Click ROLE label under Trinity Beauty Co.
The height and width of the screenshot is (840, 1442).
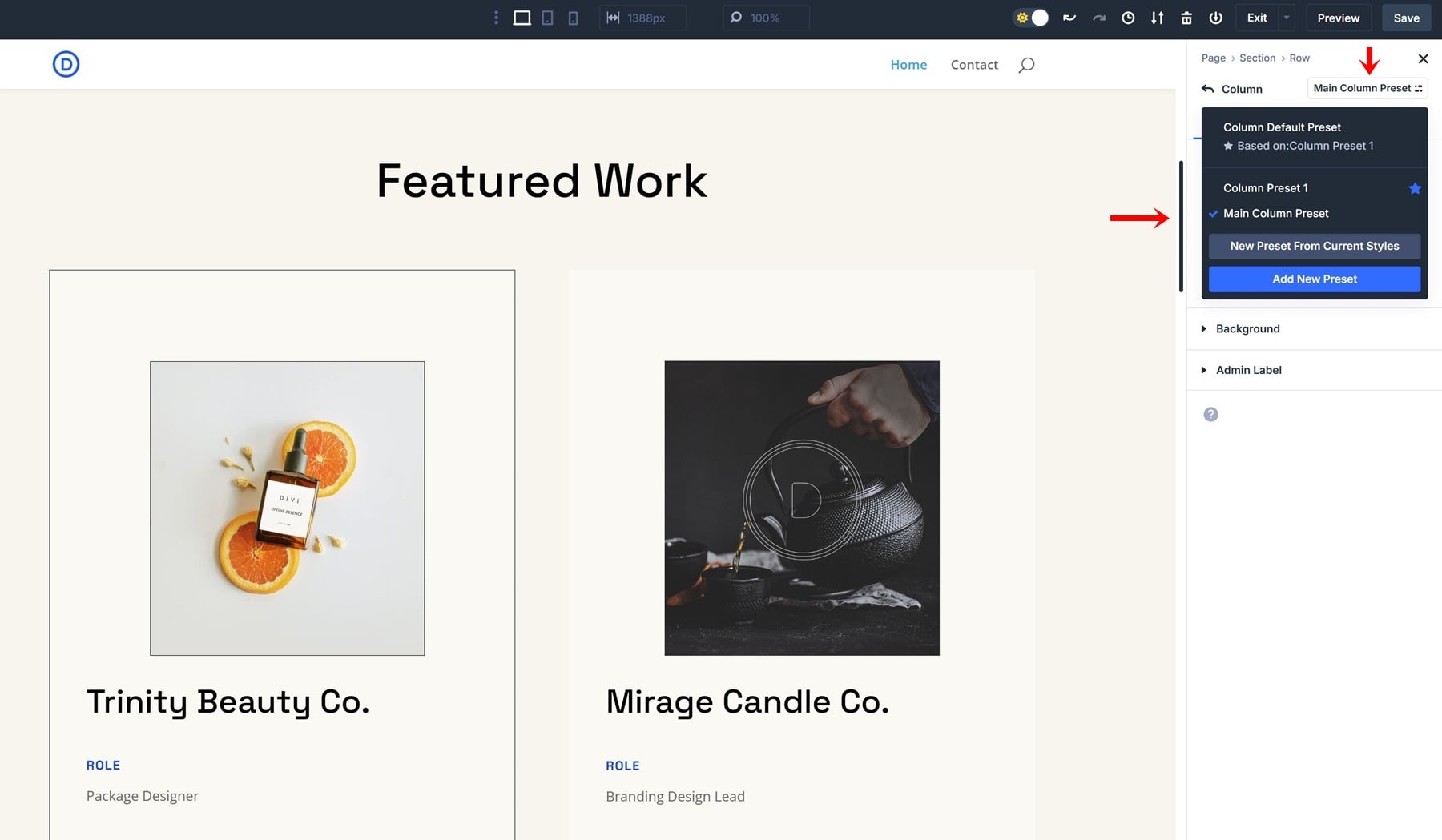pyautogui.click(x=103, y=766)
